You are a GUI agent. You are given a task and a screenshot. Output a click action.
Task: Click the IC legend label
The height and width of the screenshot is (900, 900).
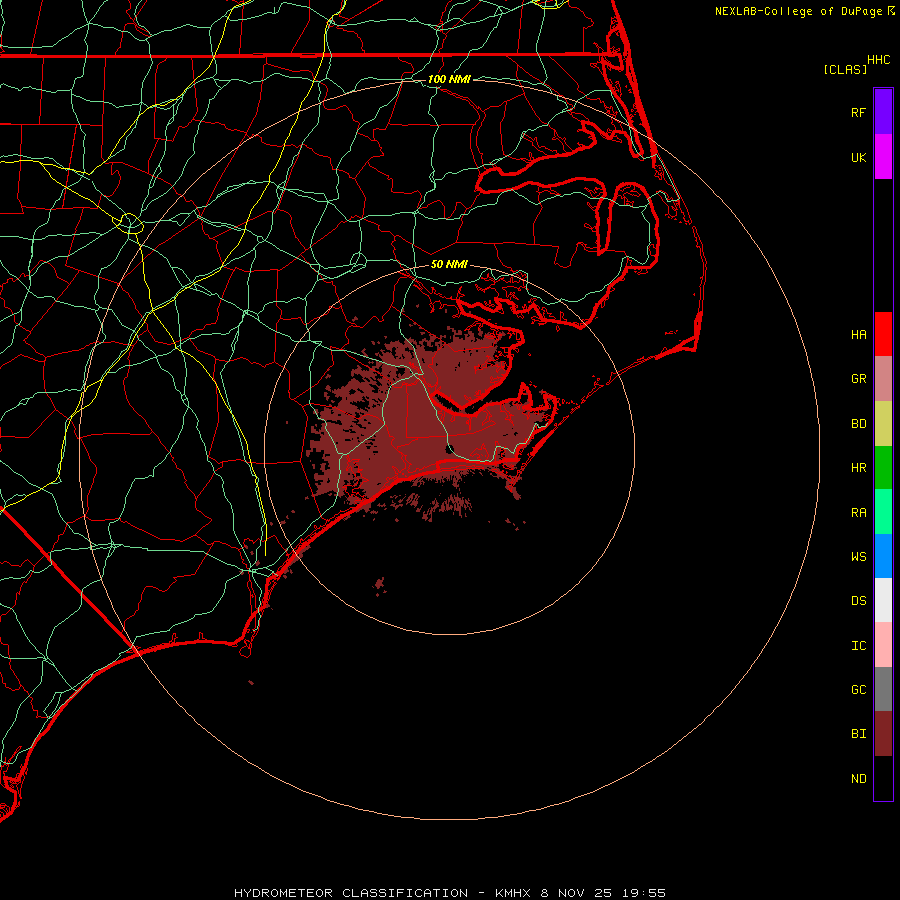coord(859,646)
